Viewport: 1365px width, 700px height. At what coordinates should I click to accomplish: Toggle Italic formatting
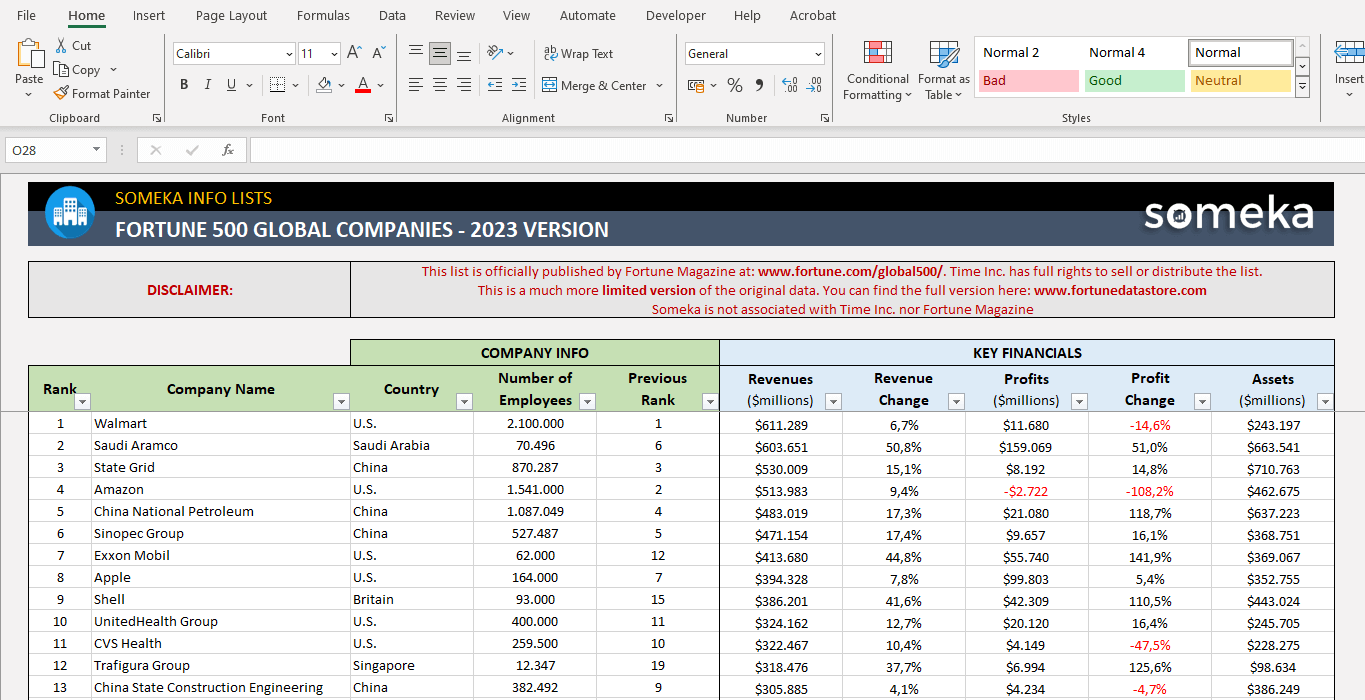pos(208,86)
